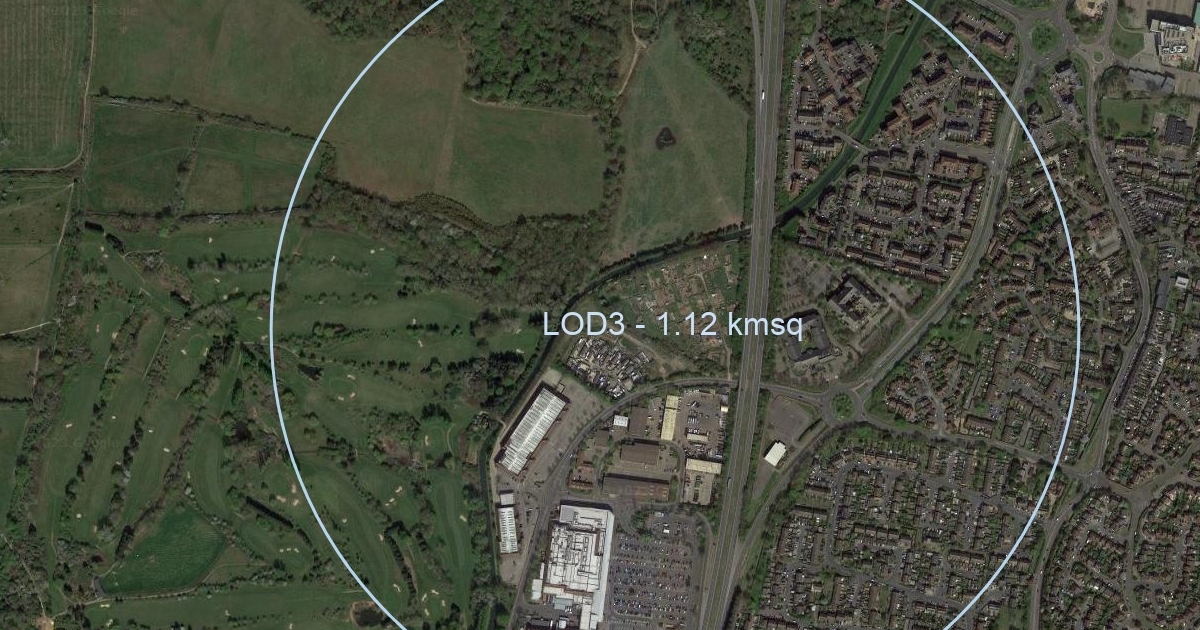Click the roundabout east of the motorway

[x=843, y=405]
